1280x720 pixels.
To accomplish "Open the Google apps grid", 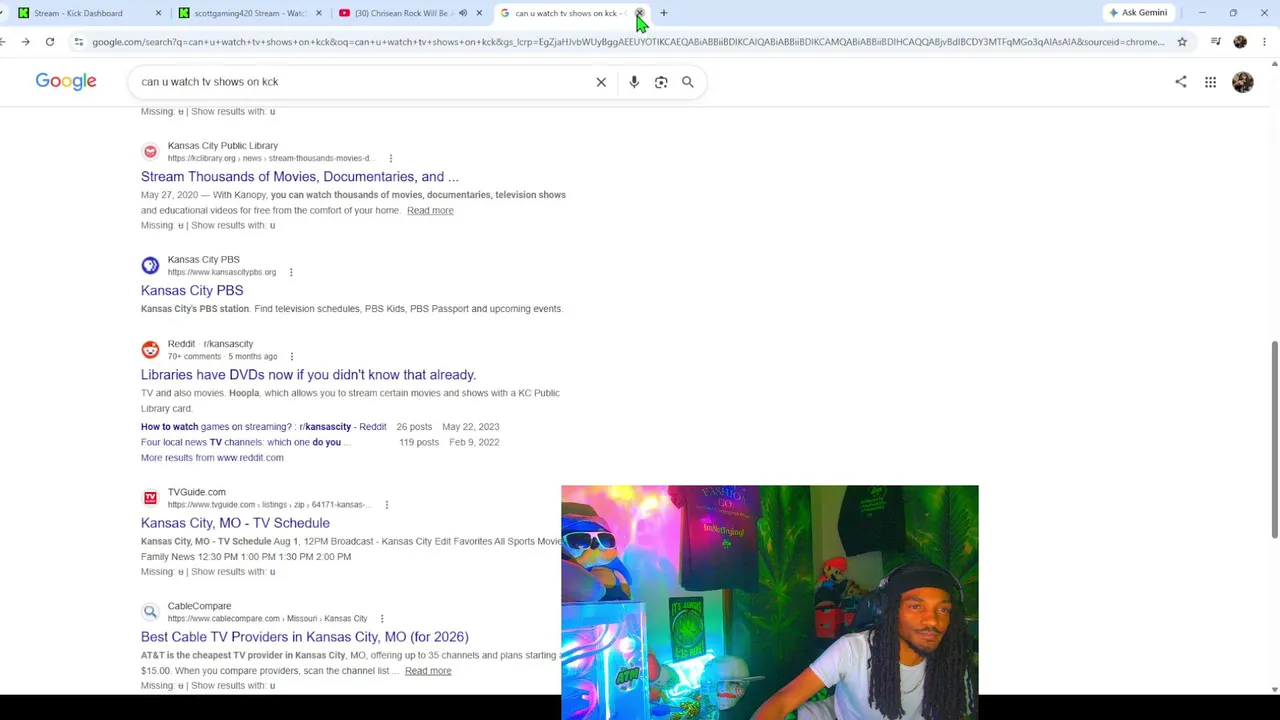I will click(x=1210, y=82).
